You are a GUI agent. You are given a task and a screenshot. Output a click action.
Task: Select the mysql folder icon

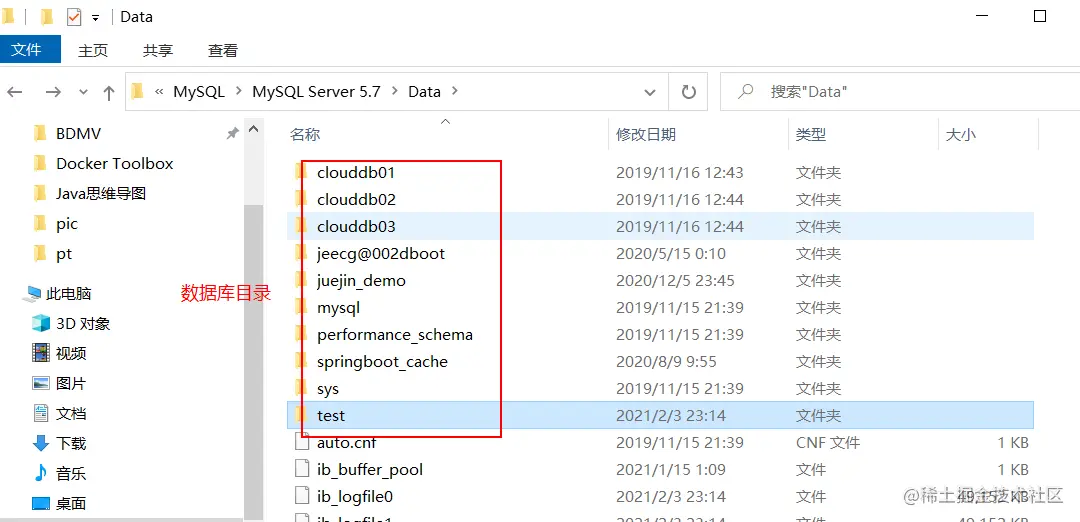pos(301,307)
